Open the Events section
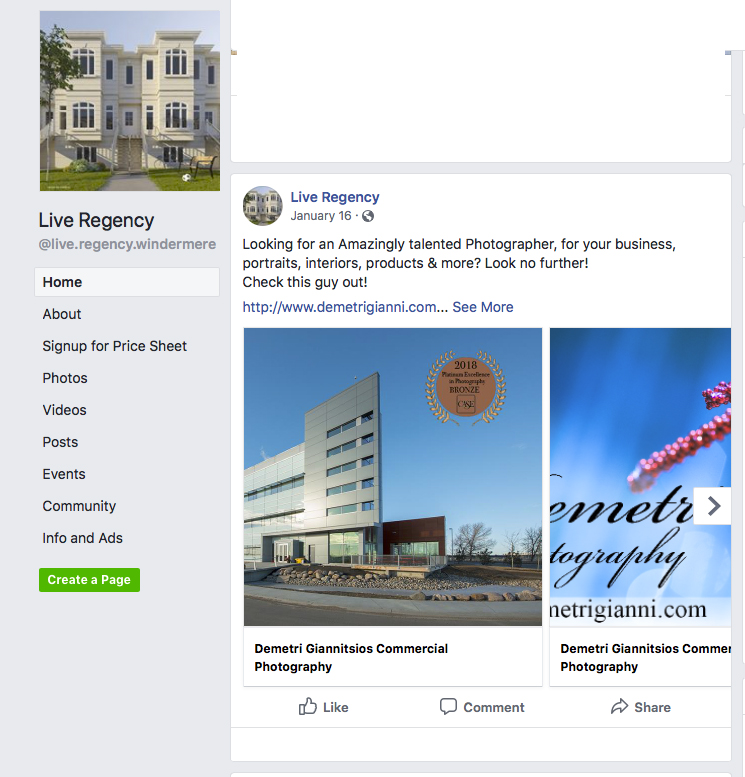 64,474
